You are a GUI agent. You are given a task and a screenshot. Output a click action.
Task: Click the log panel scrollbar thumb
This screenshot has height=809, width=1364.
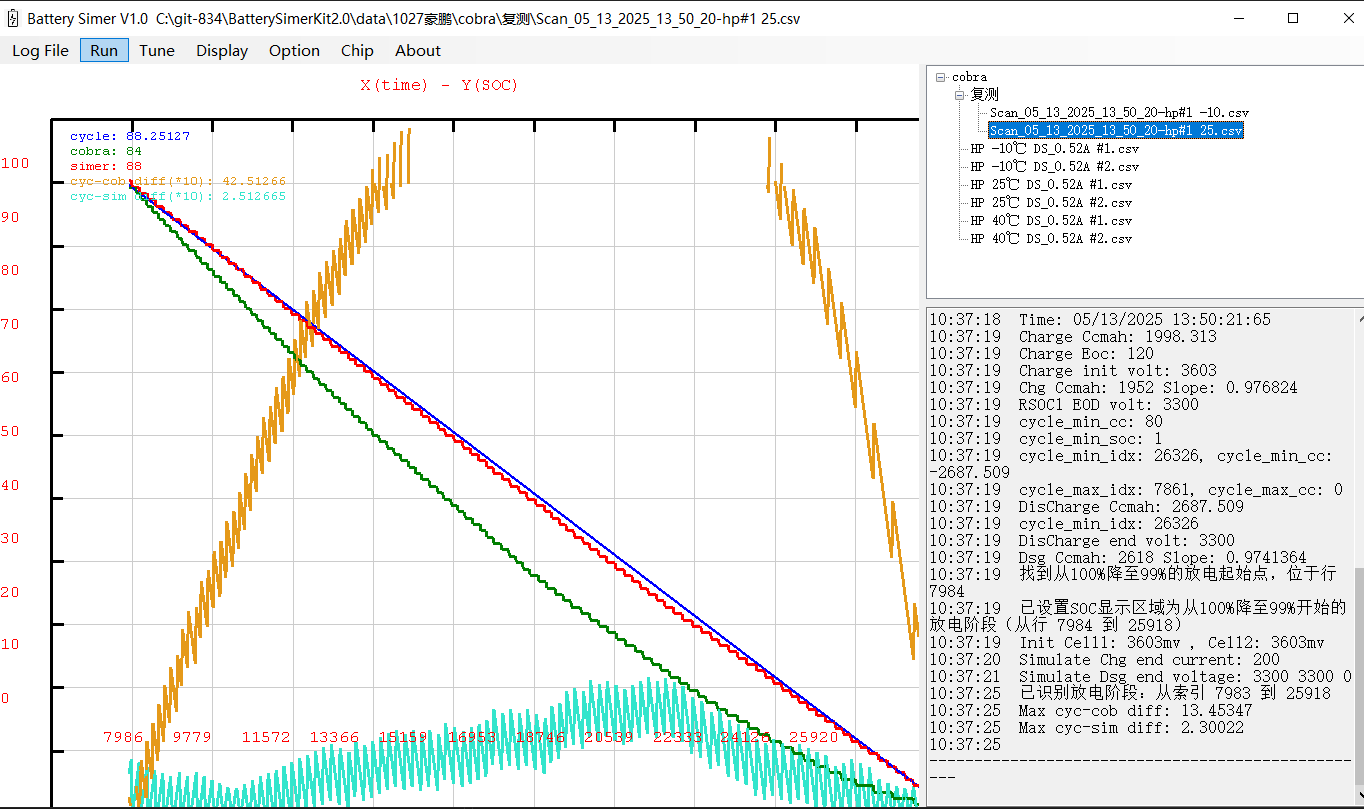click(1358, 677)
